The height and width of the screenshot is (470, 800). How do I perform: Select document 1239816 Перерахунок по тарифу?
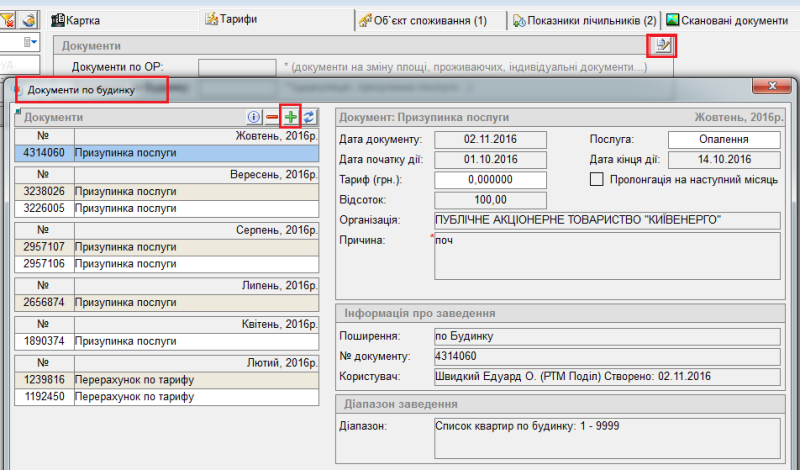(166, 381)
